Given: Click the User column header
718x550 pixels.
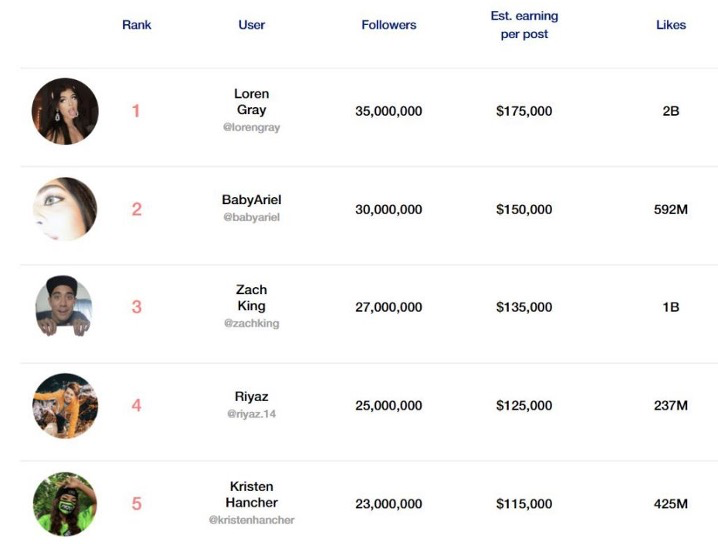Looking at the screenshot, I should coord(252,25).
